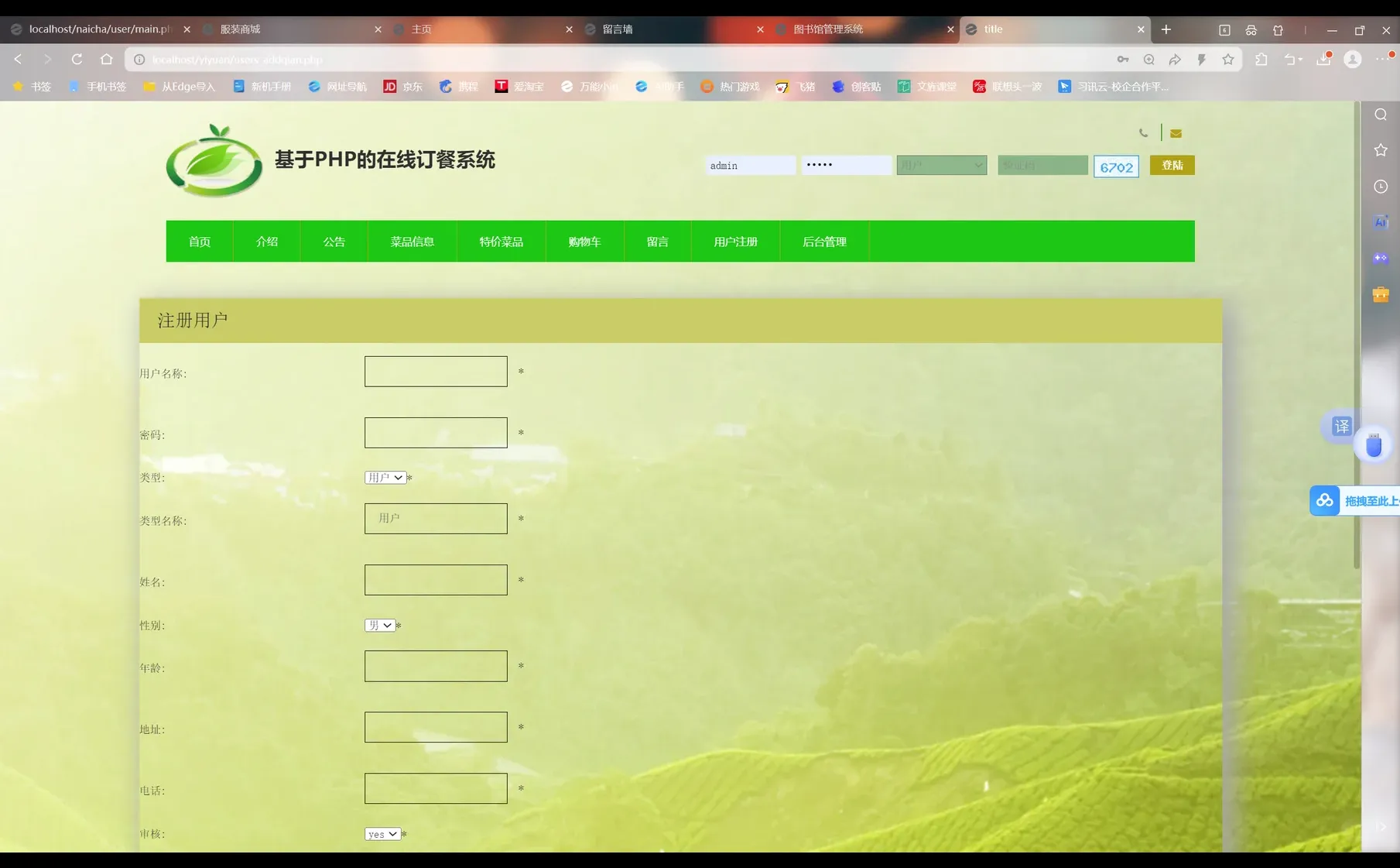Click the 用户名称 input field
1400x868 pixels.
click(436, 371)
